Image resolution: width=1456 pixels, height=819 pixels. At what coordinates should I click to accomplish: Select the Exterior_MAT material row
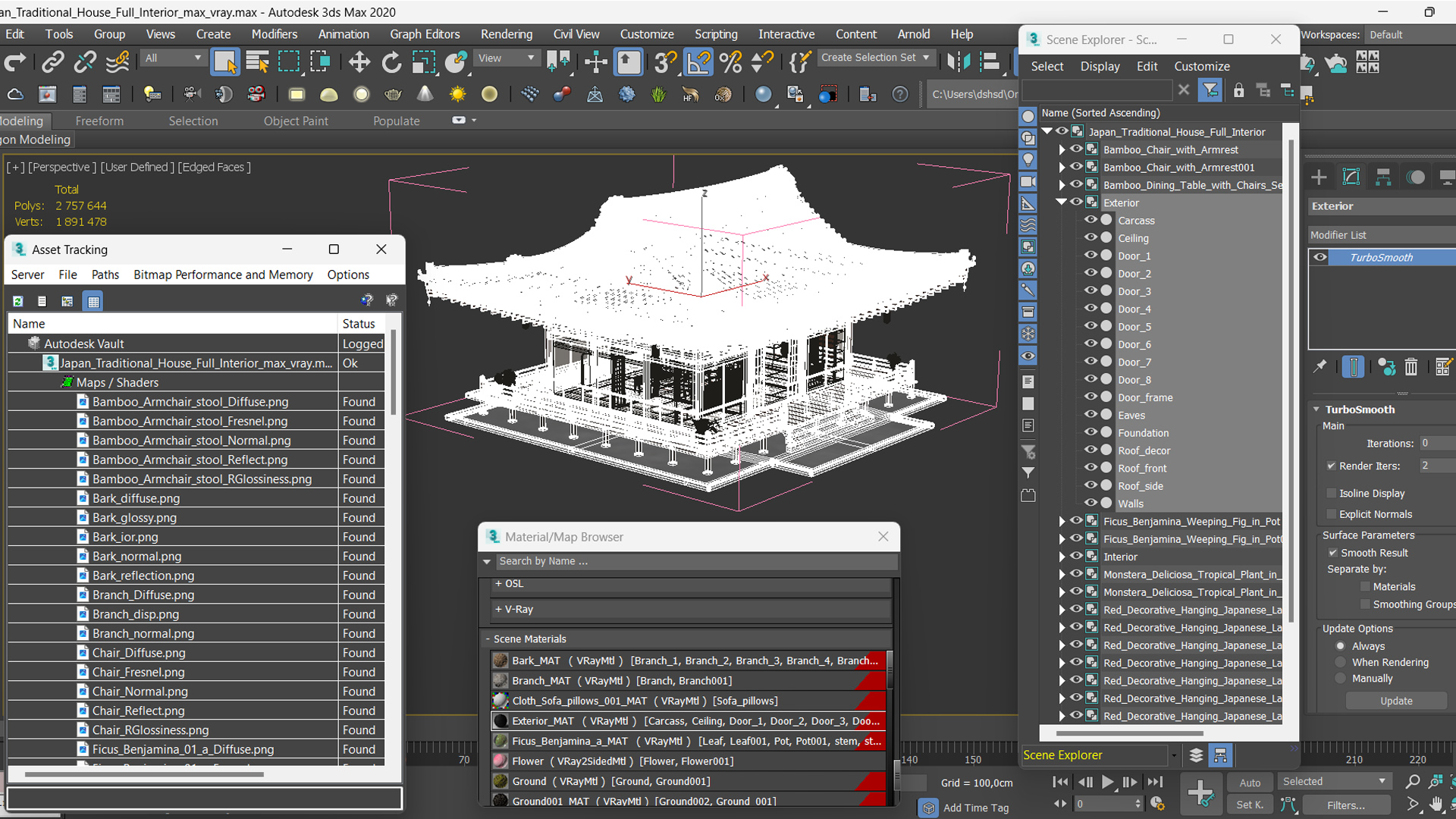click(x=689, y=721)
